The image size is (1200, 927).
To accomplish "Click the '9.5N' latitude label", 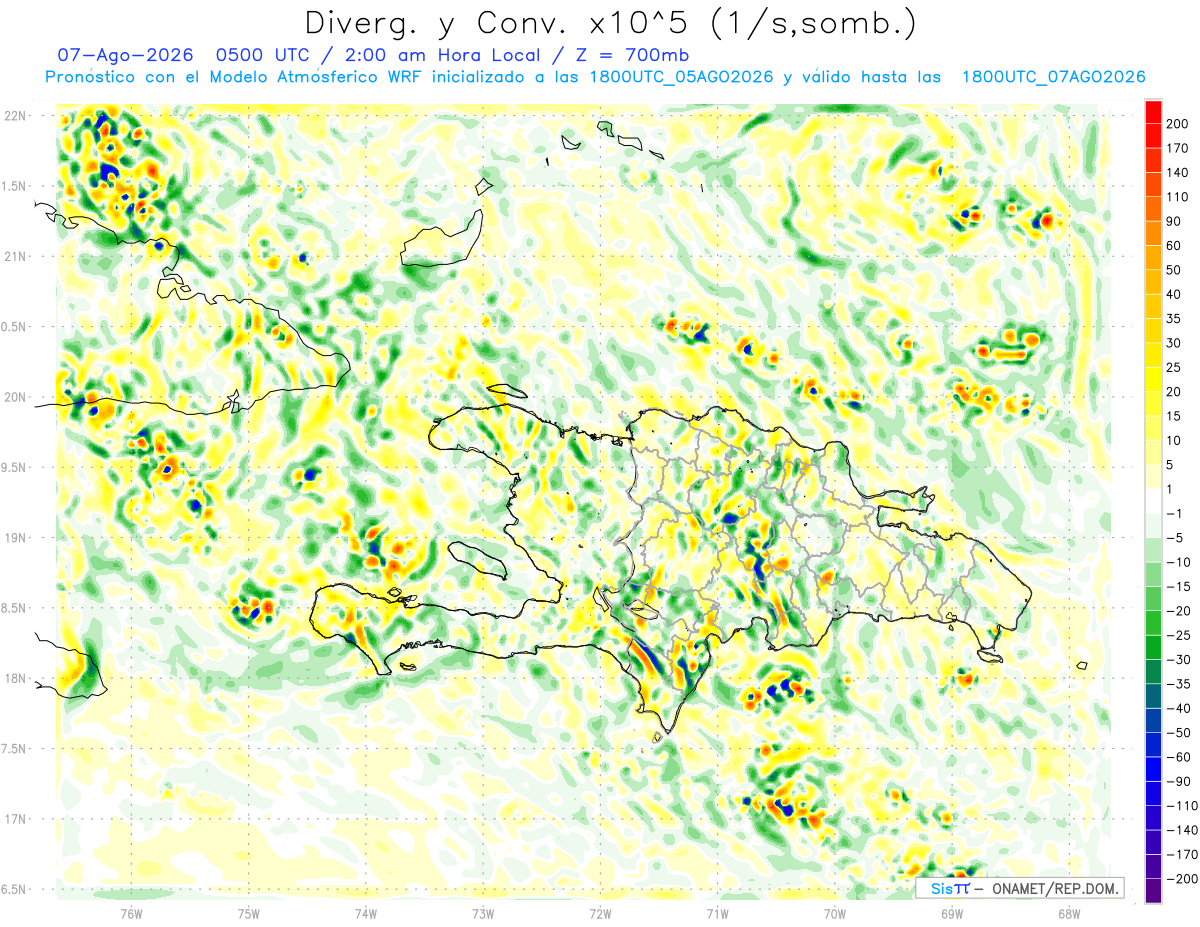I will tap(15, 467).
